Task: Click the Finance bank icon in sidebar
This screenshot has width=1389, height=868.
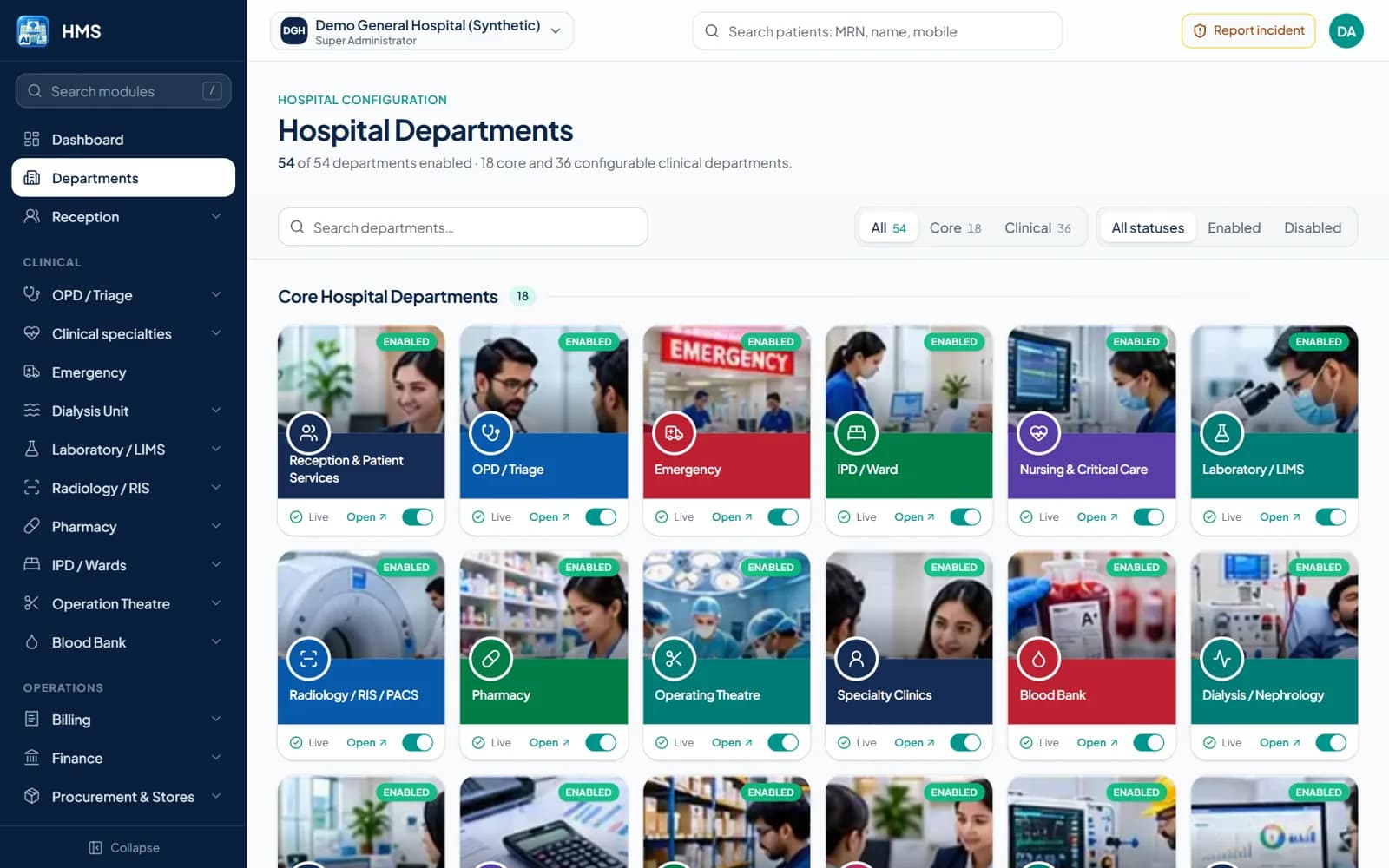Action: pos(32,758)
